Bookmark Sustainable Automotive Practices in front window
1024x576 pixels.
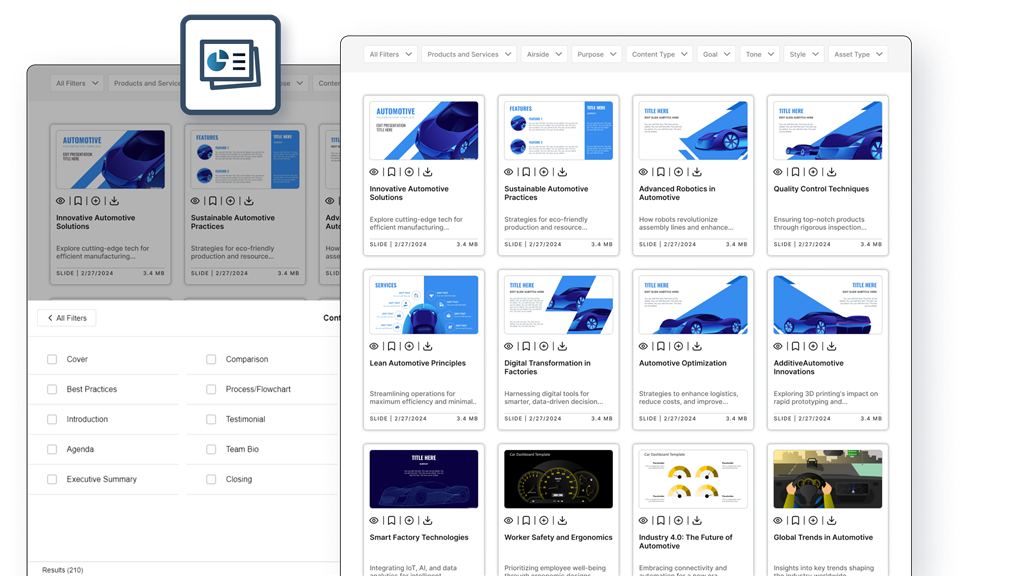(x=526, y=172)
